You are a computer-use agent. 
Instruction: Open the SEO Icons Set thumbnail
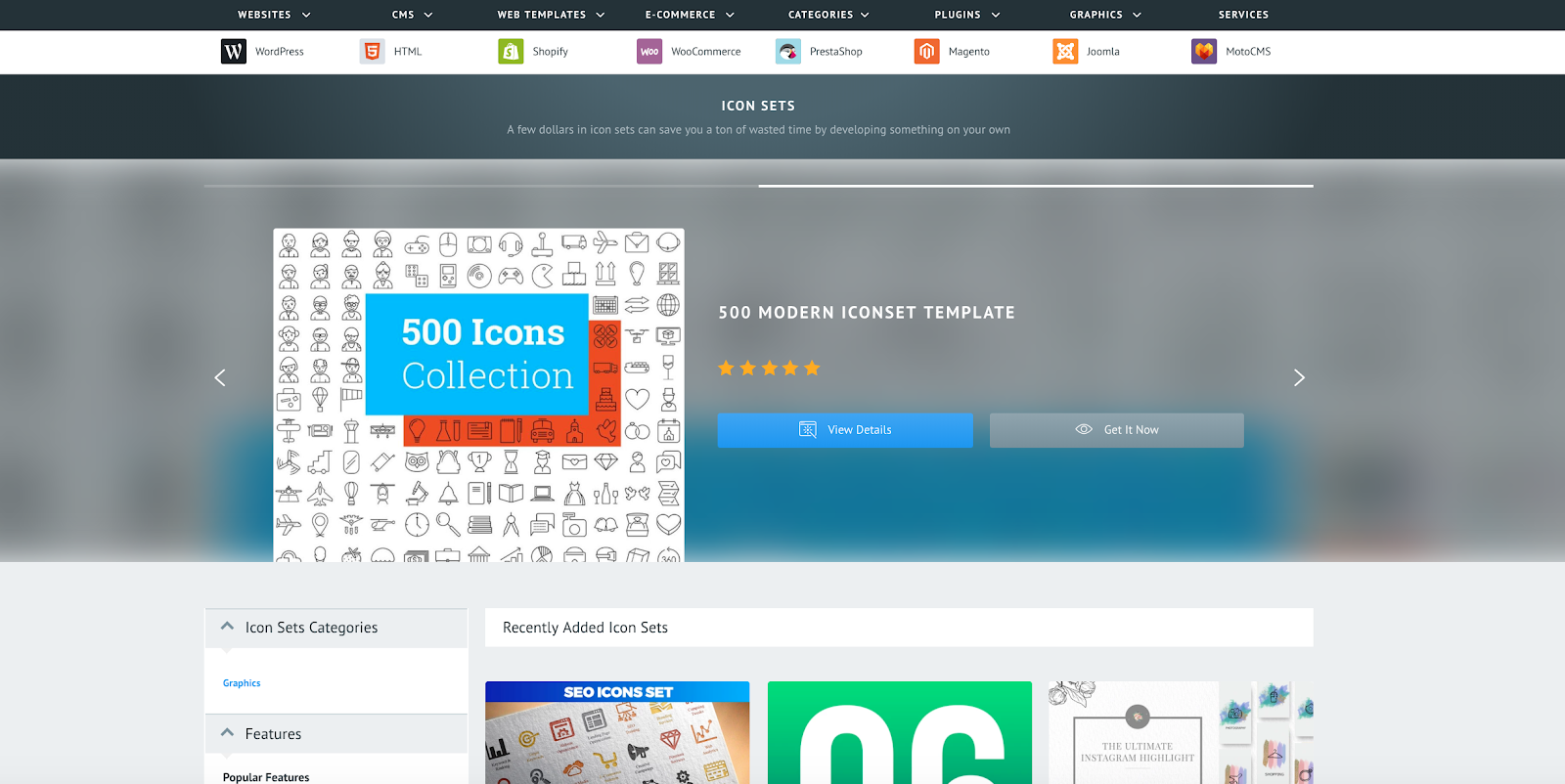click(x=617, y=732)
